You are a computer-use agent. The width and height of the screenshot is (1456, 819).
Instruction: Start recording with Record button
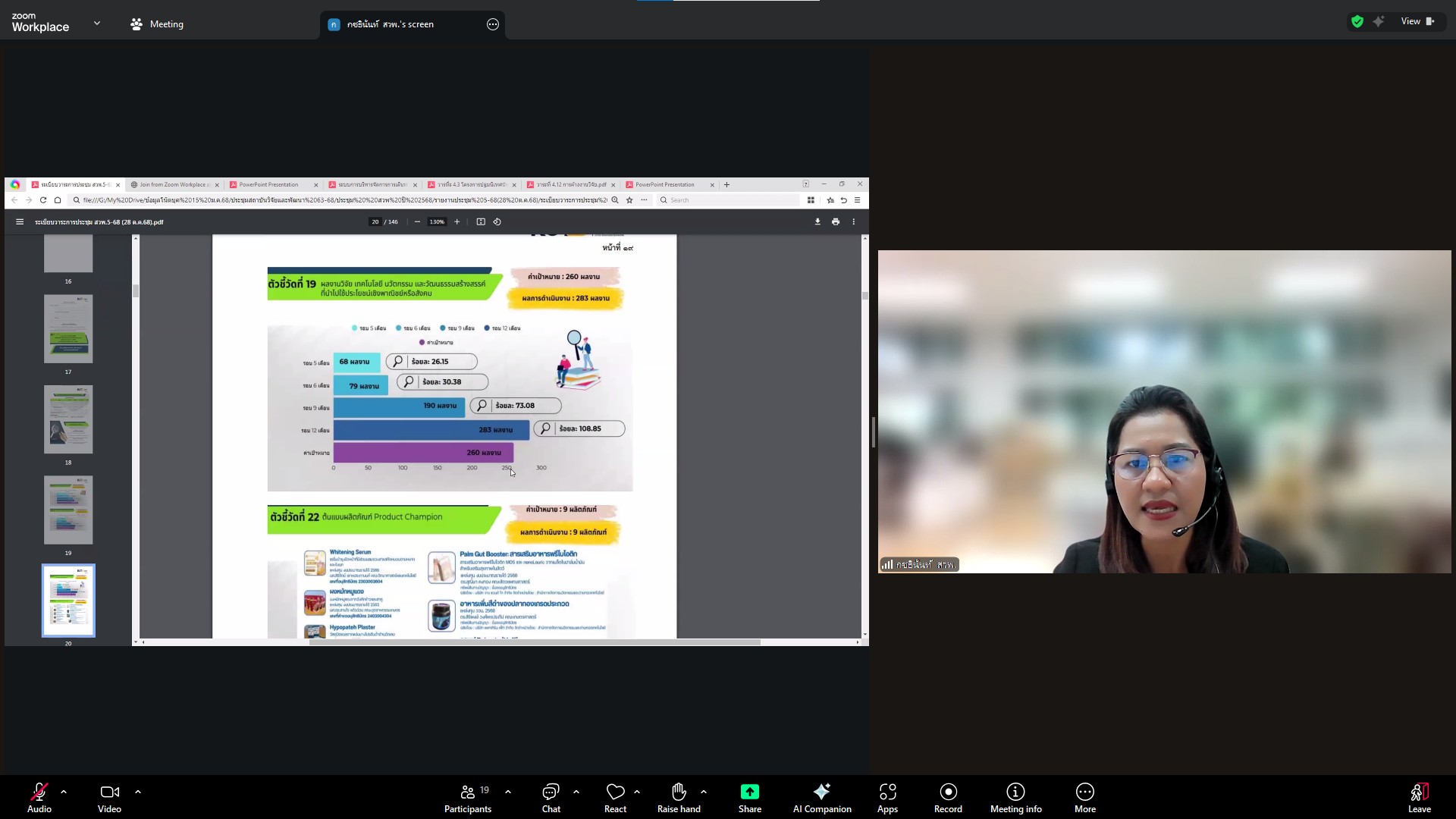948,792
